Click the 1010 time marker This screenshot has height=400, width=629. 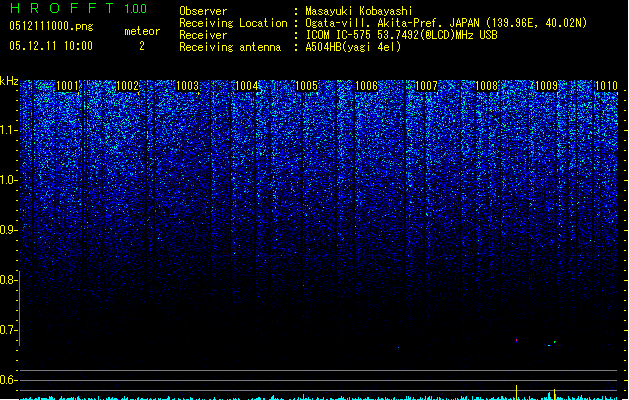pos(606,86)
